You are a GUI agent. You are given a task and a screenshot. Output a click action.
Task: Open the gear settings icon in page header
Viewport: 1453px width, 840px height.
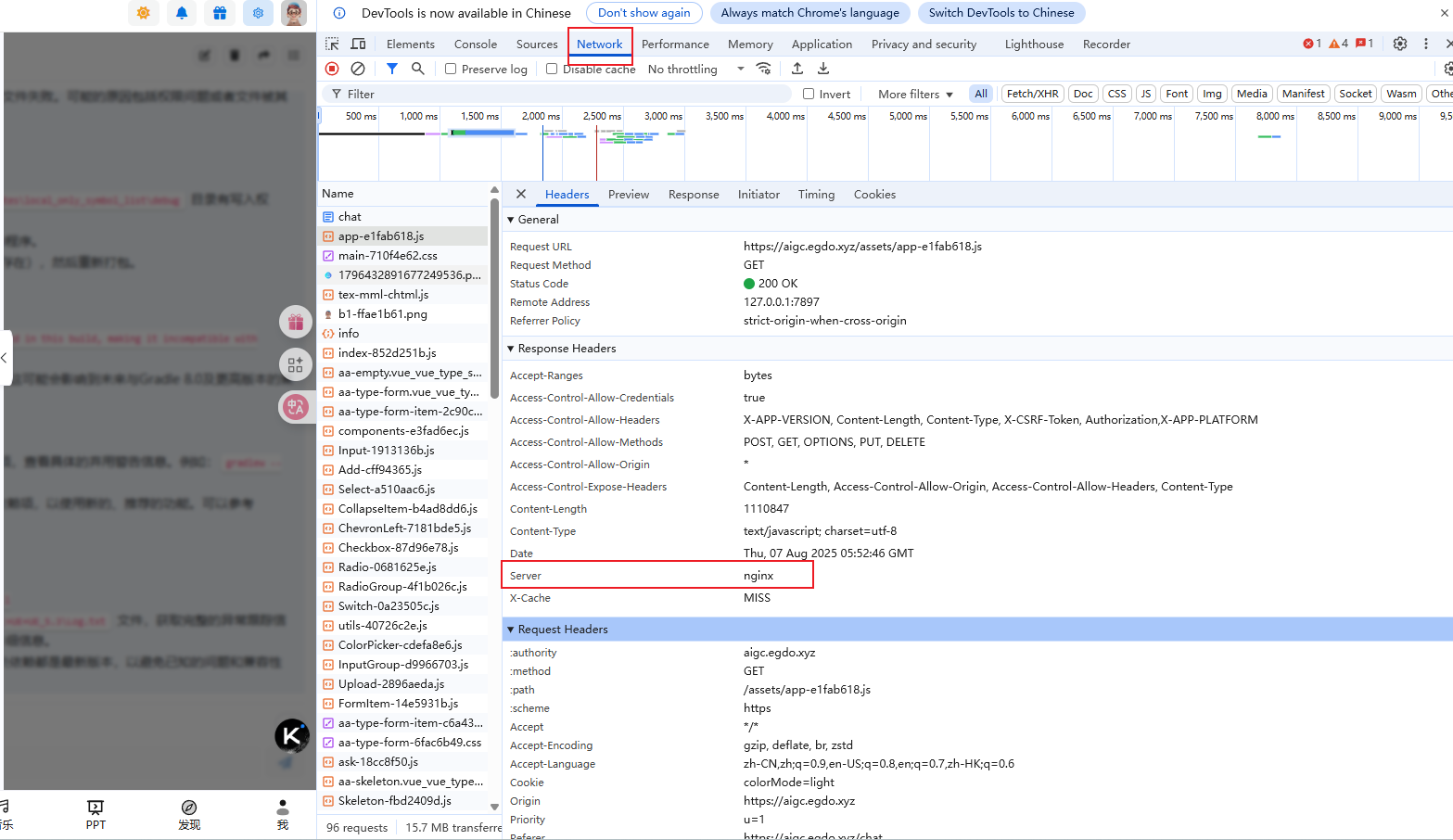[258, 13]
